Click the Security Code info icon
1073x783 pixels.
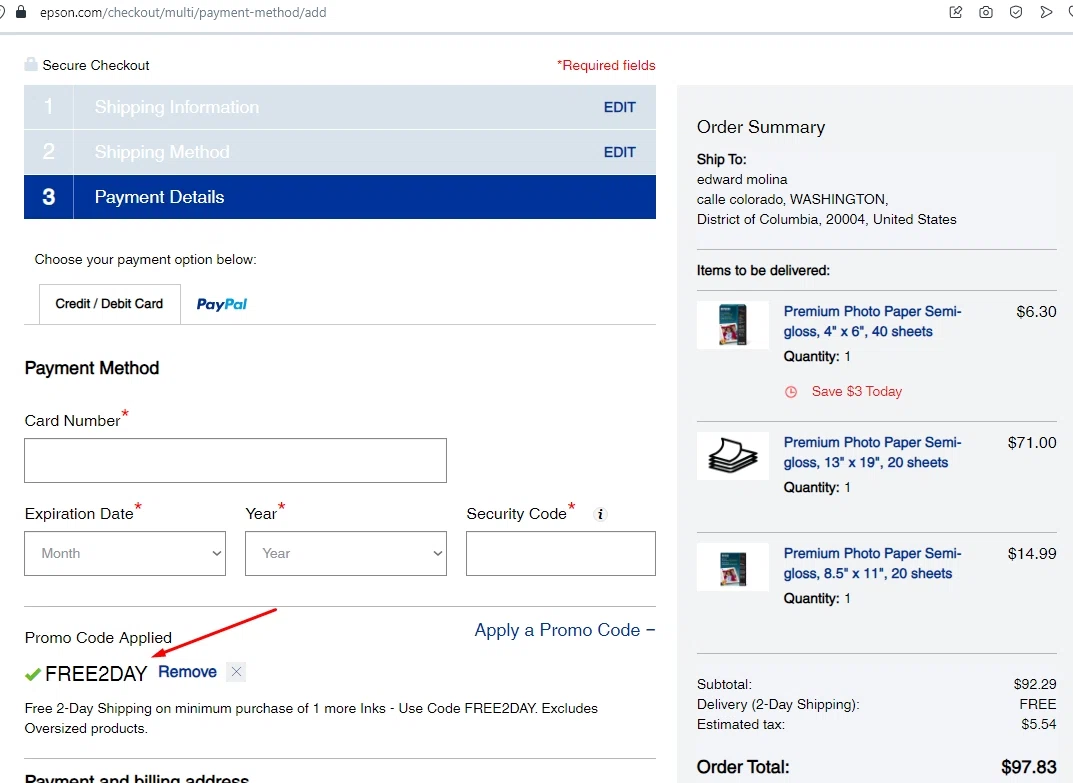click(600, 514)
